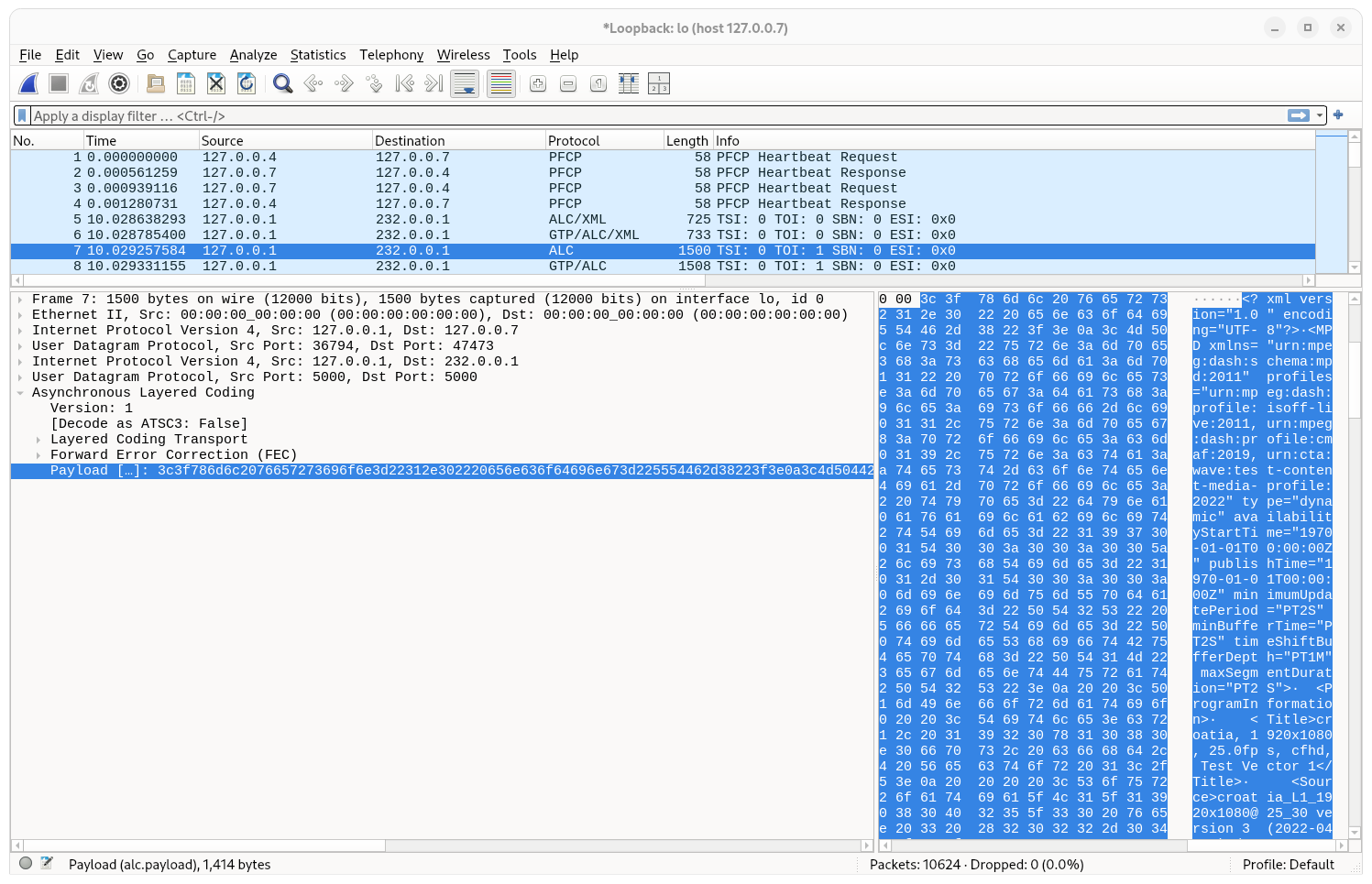Open the find packet tool
The width and height of the screenshot is (1372, 884).
tap(282, 83)
